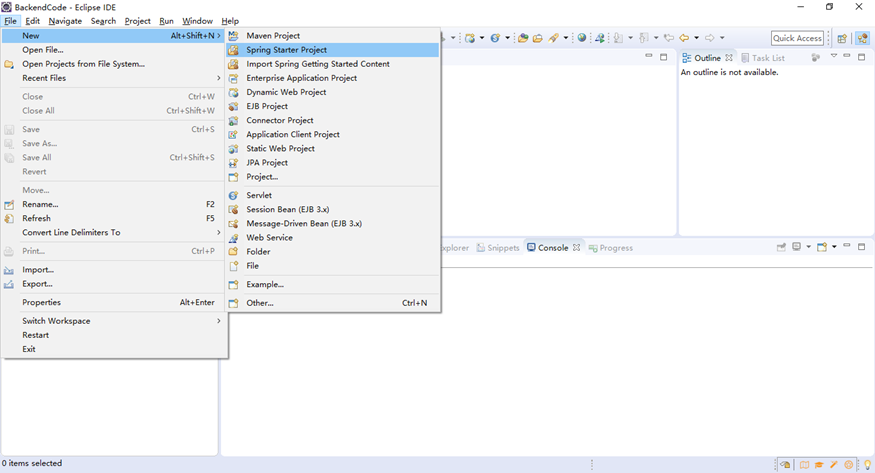The height and width of the screenshot is (473, 875).
Task: Maximize the Outline view panel
Action: click(862, 57)
